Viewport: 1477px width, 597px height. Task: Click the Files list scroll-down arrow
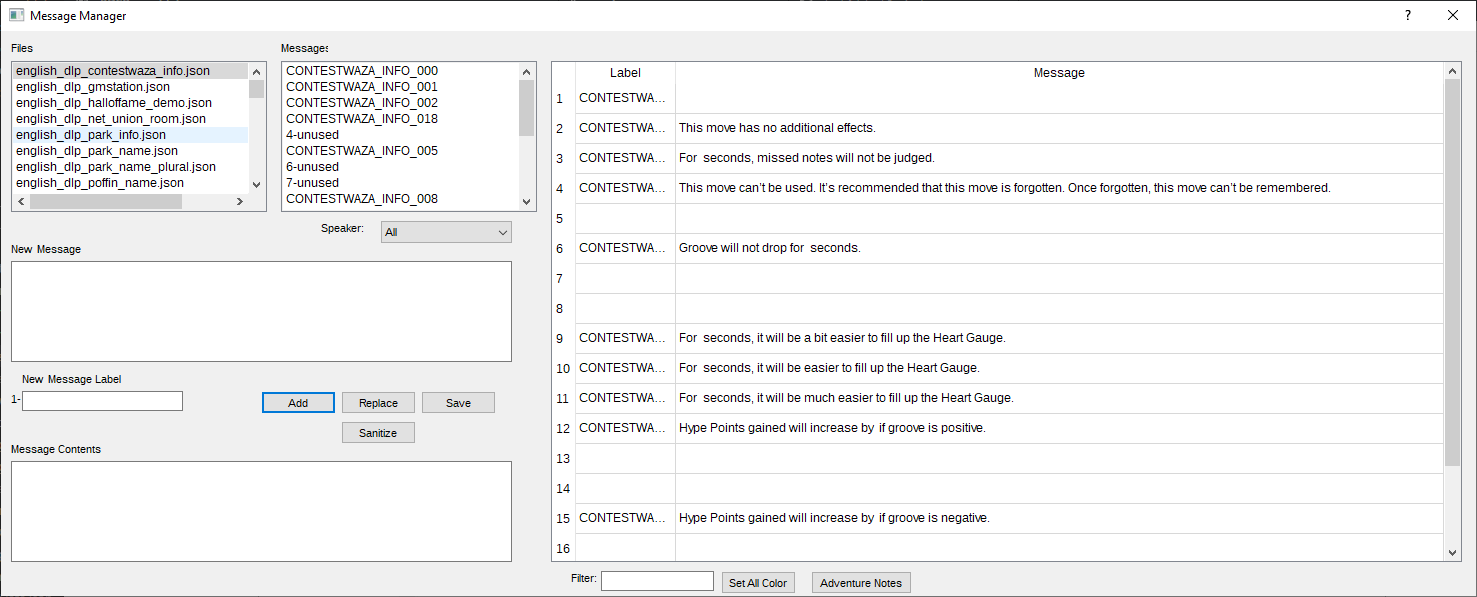257,184
